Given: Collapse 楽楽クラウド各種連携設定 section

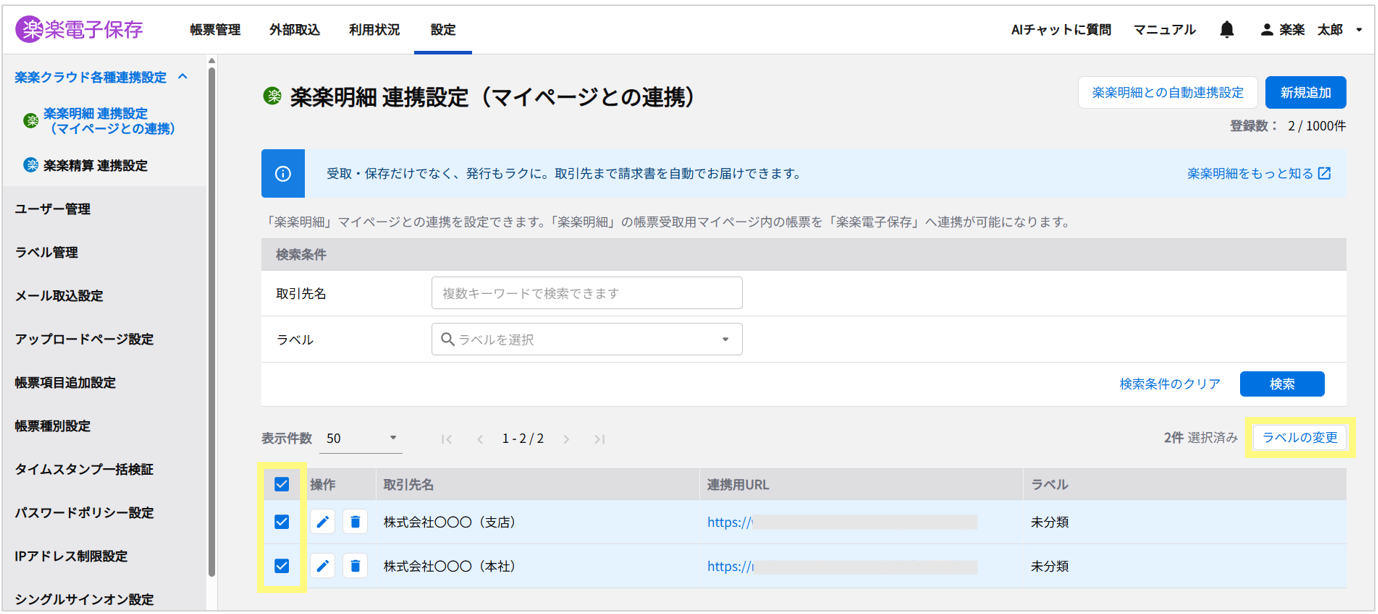Looking at the screenshot, I should coord(182,77).
